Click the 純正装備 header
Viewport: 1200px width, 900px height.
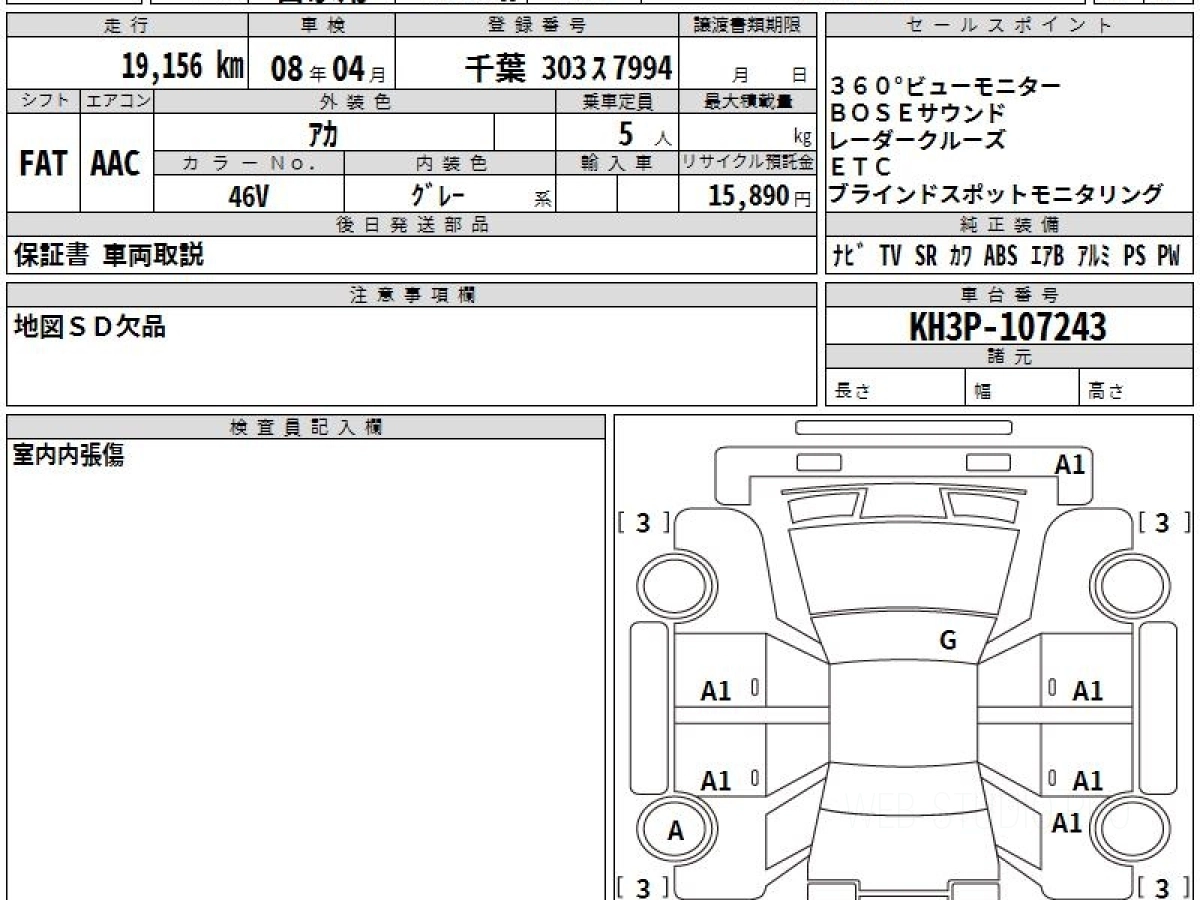pos(1009,225)
